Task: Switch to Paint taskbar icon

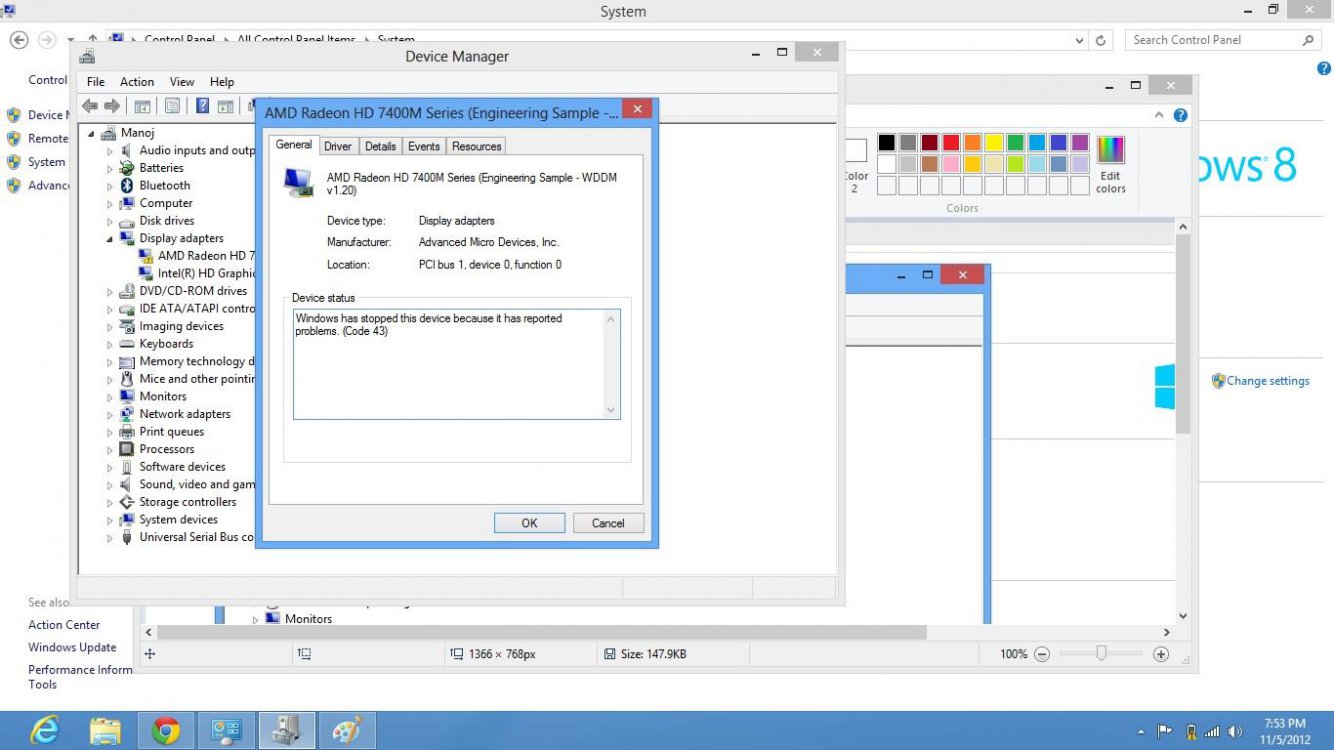Action: pos(347,731)
